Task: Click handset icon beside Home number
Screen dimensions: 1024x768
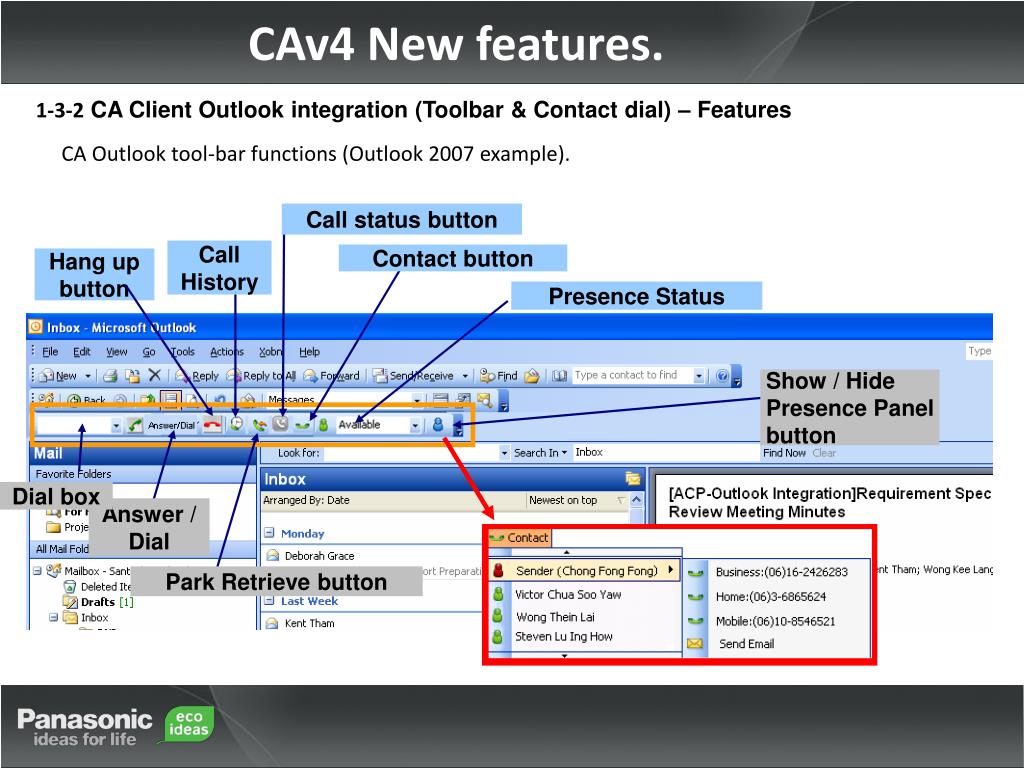Action: point(696,597)
